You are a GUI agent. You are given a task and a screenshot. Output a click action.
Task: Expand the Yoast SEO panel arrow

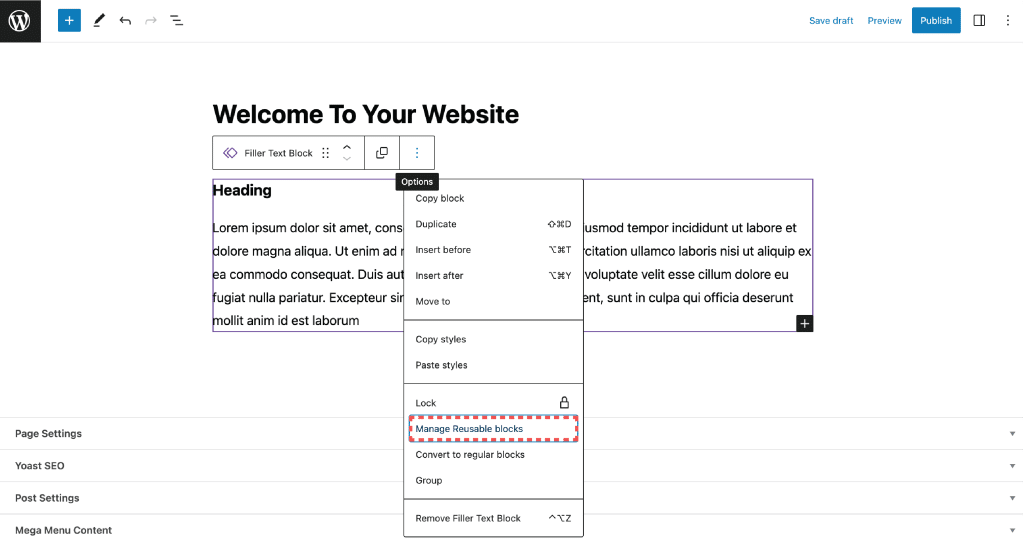[x=1012, y=466]
